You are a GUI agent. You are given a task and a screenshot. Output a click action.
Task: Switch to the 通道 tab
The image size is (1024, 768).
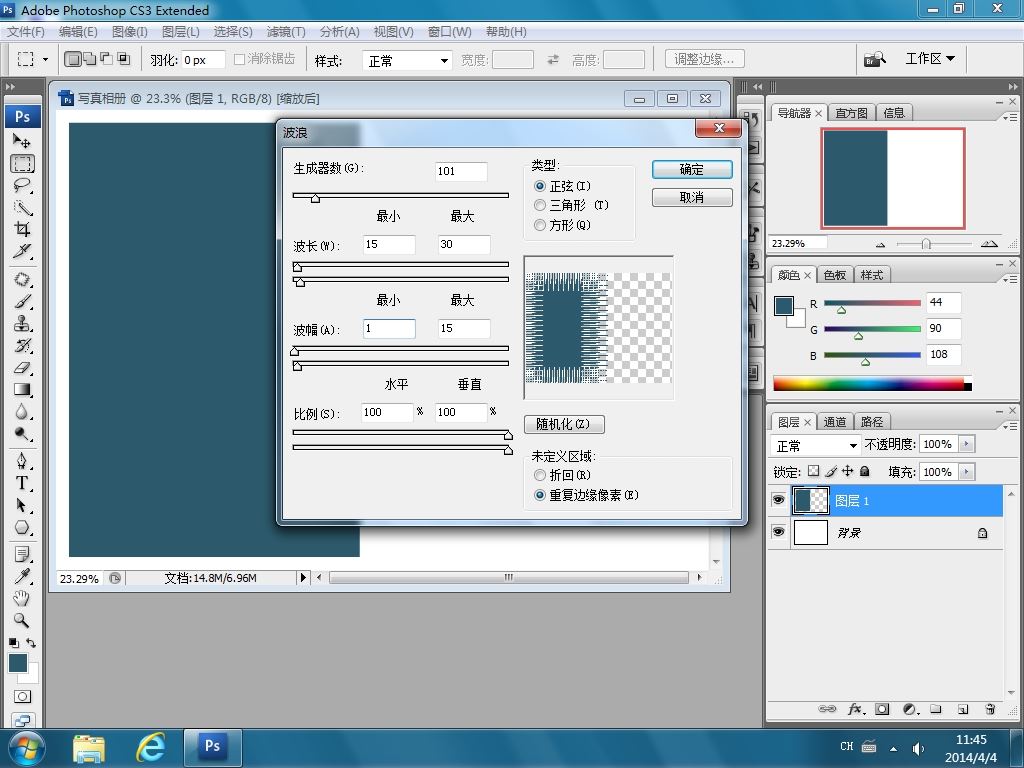click(x=834, y=422)
